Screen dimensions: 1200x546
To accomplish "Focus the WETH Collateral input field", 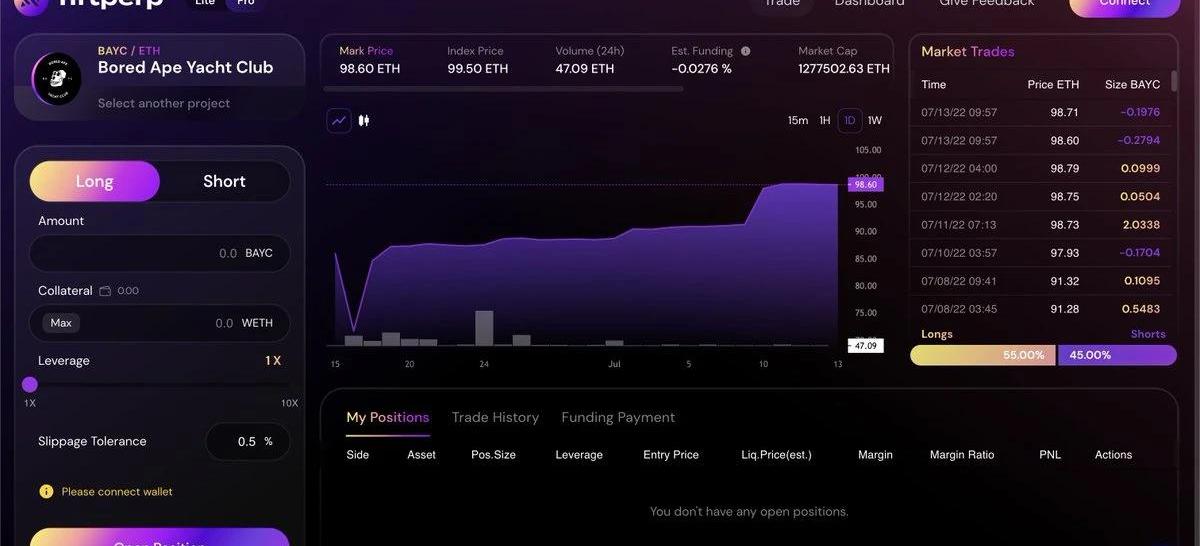I will (160, 324).
